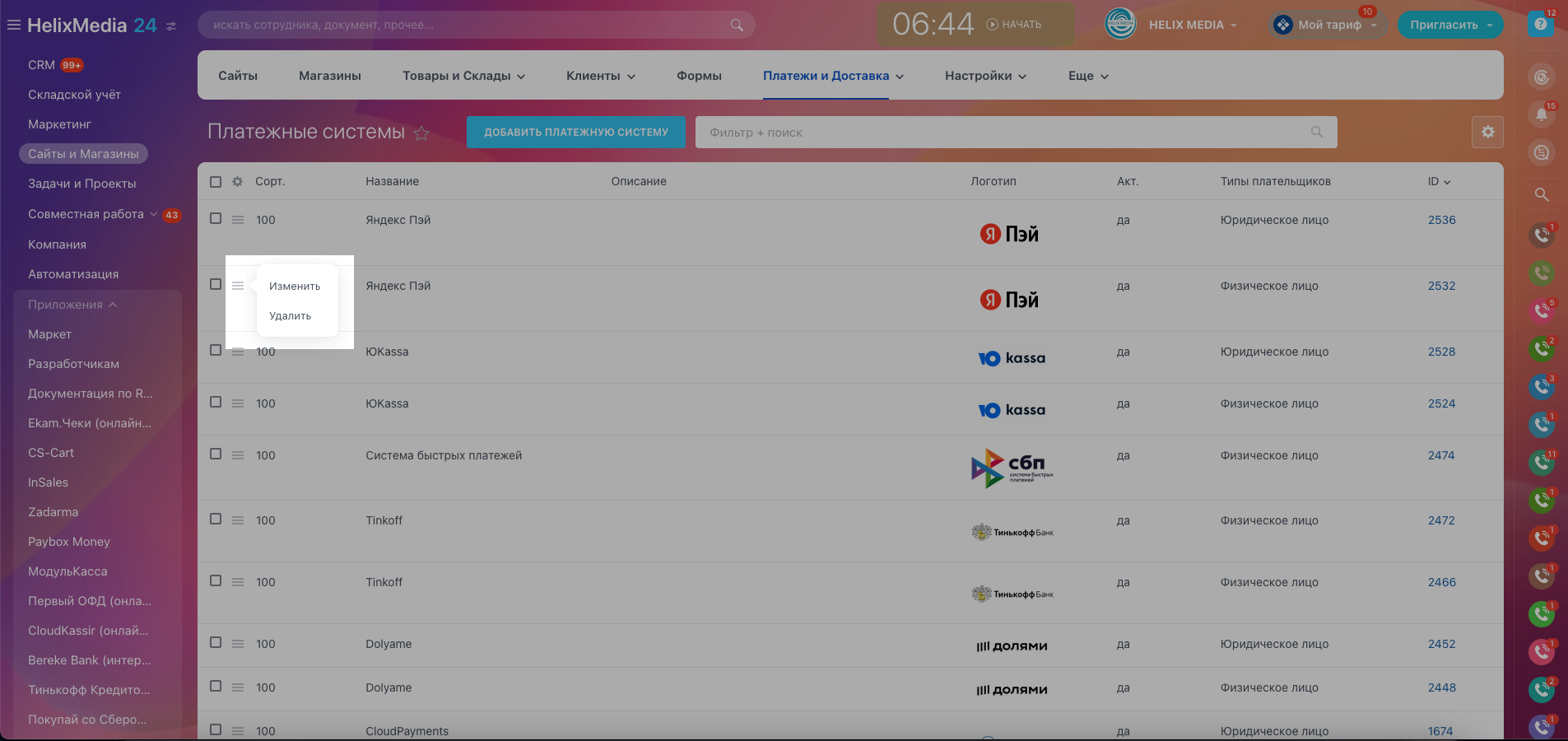Image resolution: width=1568 pixels, height=741 pixels.
Task: Check the box for Яндекс Пэй ID 2532
Action: (x=216, y=285)
